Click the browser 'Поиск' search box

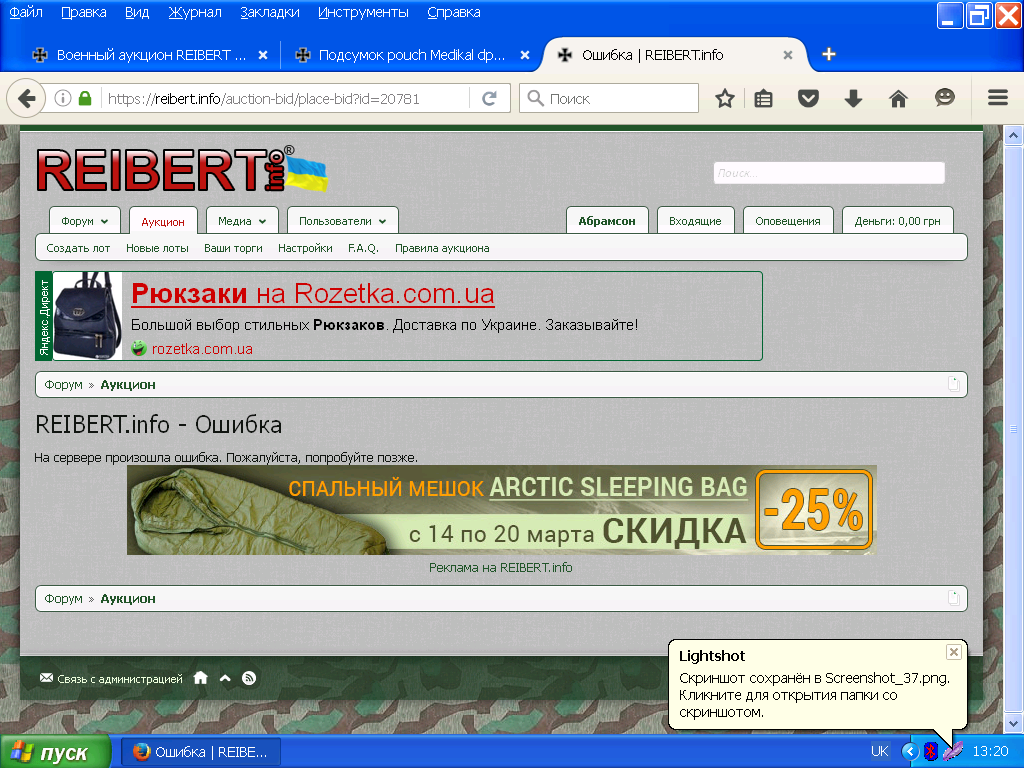[609, 99]
